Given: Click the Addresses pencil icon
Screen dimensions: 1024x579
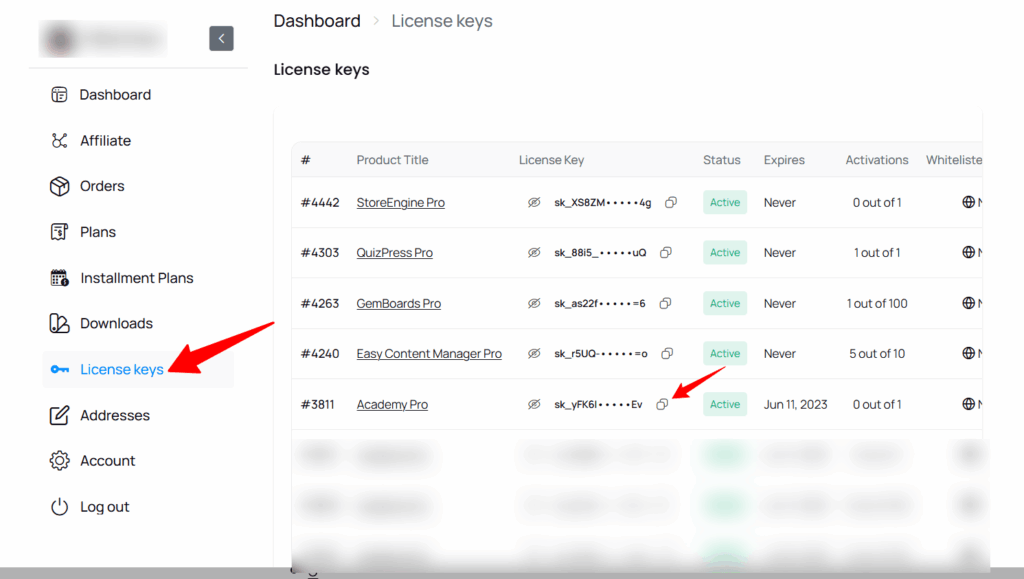Looking at the screenshot, I should point(59,415).
